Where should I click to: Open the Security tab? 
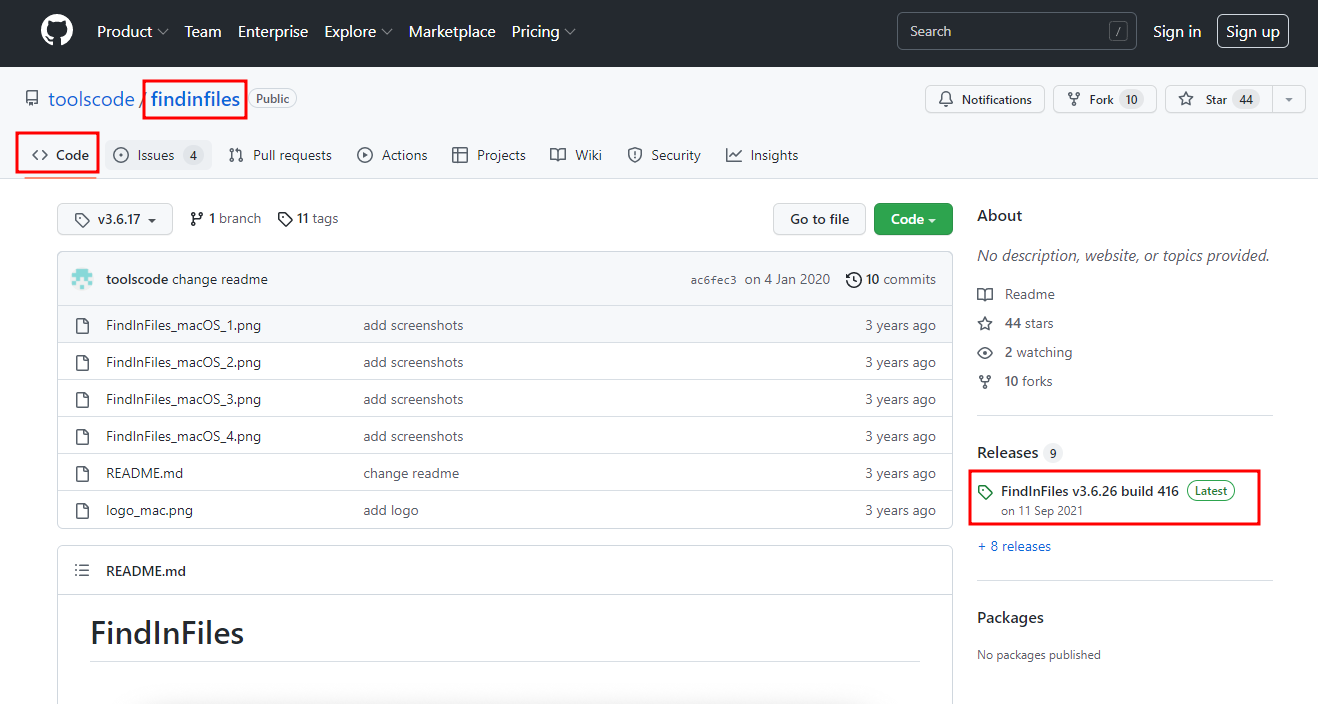tap(664, 155)
